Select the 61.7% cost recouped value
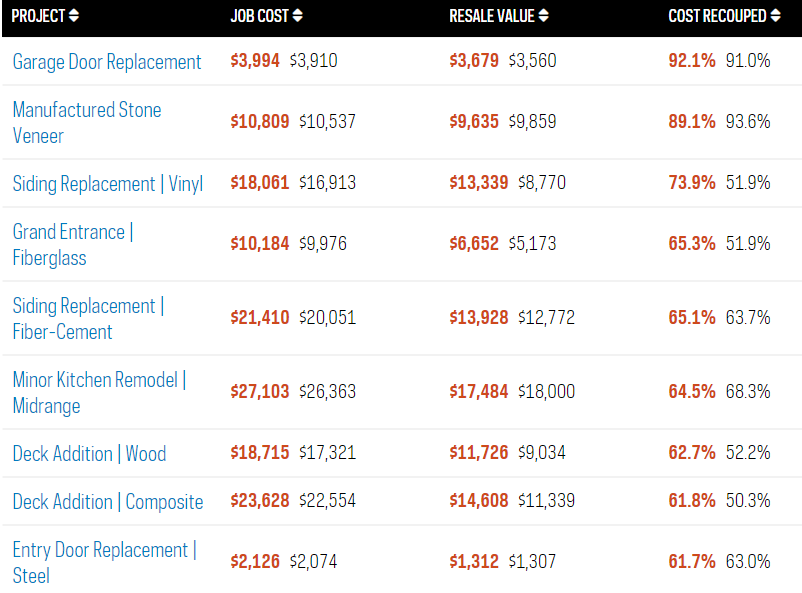 692,562
